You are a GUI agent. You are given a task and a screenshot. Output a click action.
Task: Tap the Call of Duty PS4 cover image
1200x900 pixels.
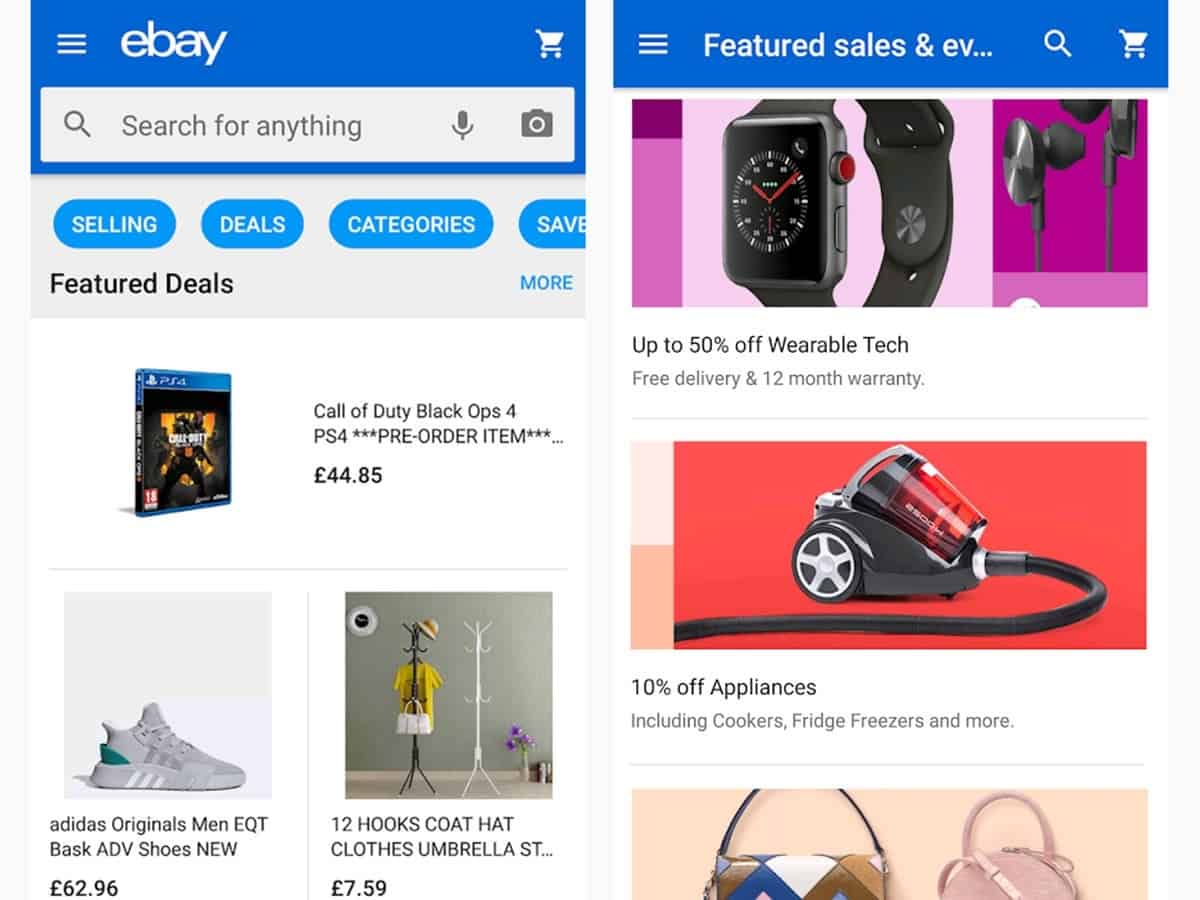click(183, 442)
